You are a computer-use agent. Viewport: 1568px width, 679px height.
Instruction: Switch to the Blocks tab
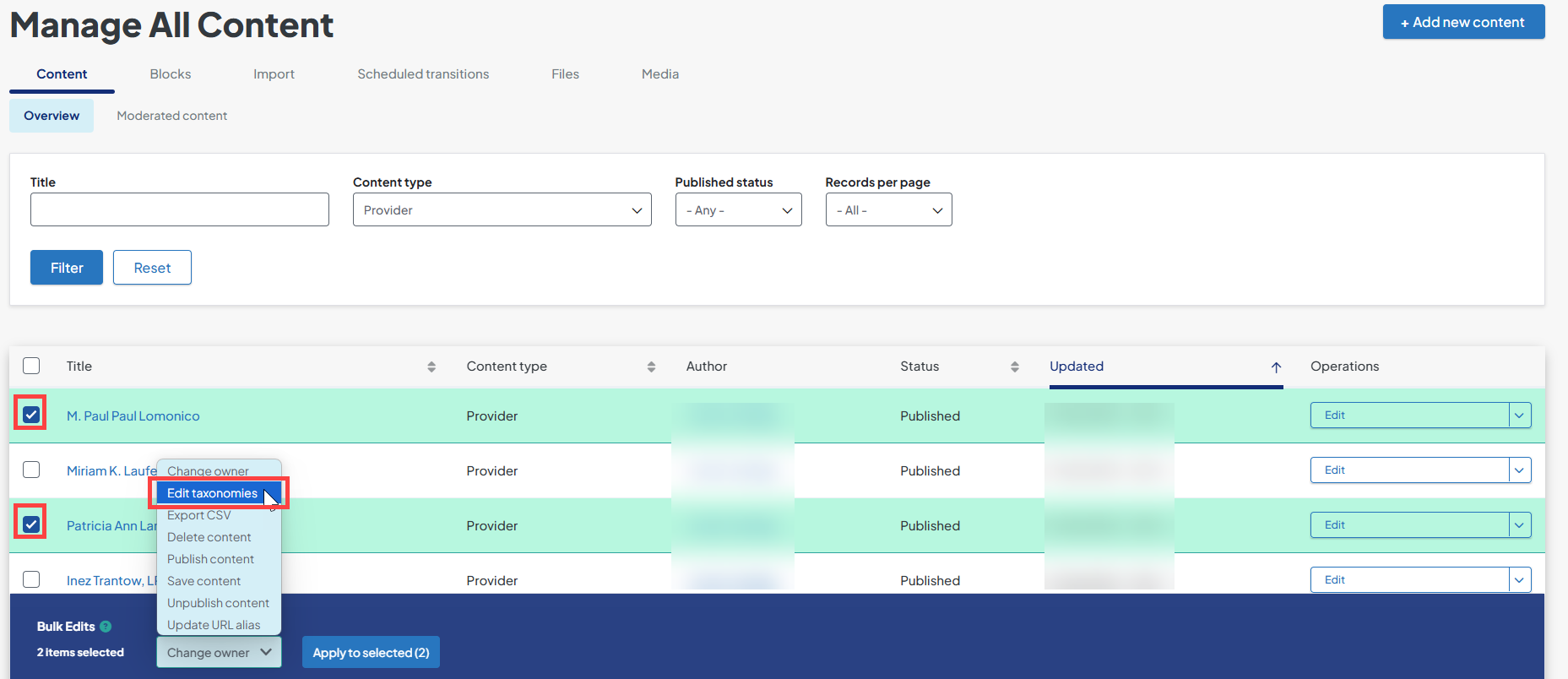click(171, 74)
